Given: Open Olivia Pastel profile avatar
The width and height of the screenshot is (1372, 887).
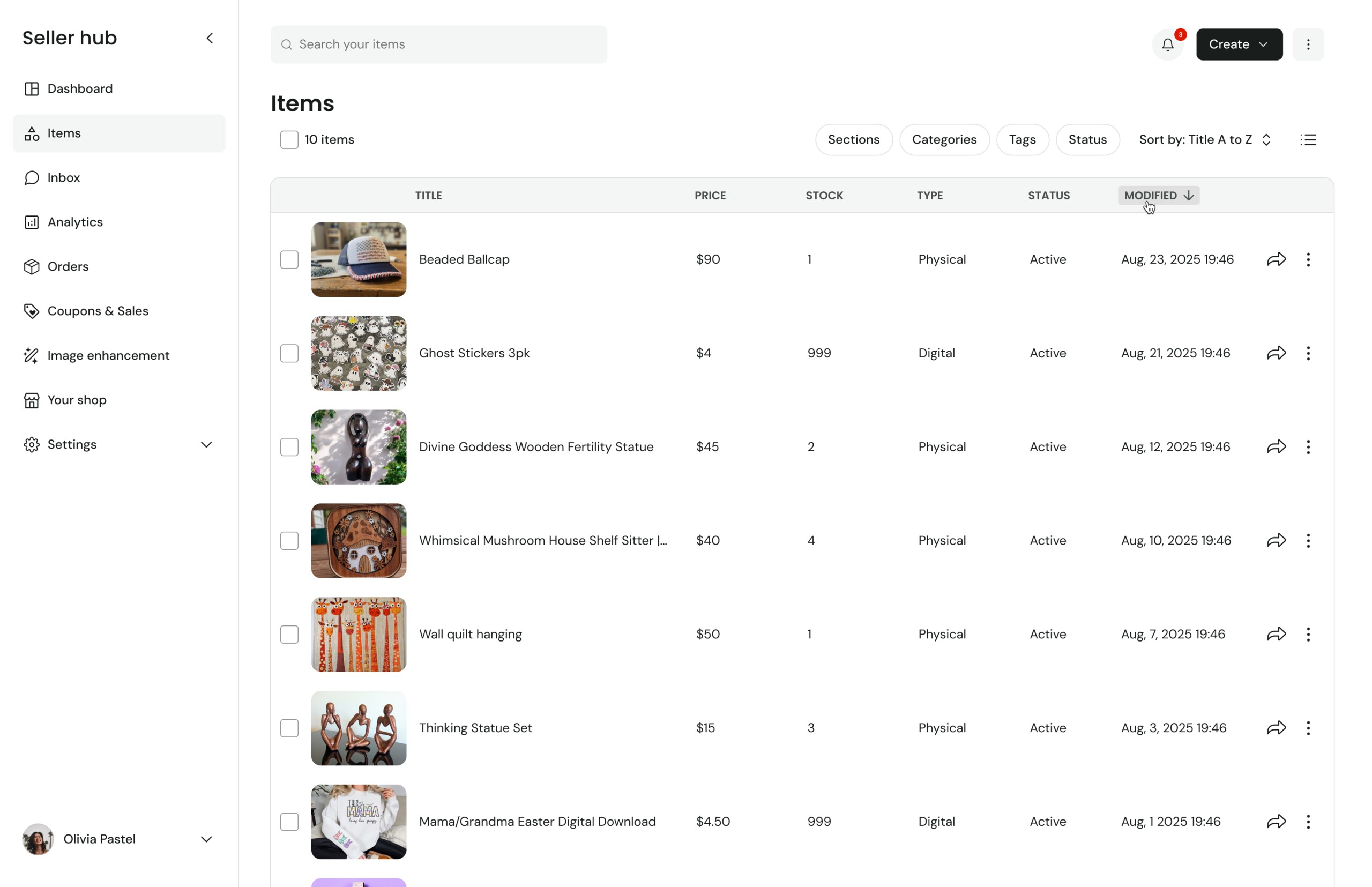Looking at the screenshot, I should (x=38, y=839).
